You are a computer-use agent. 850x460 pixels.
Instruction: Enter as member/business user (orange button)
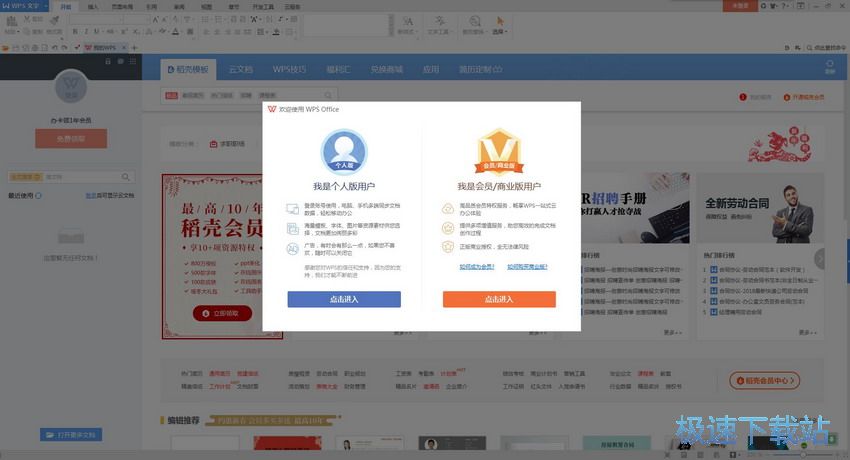pos(499,299)
